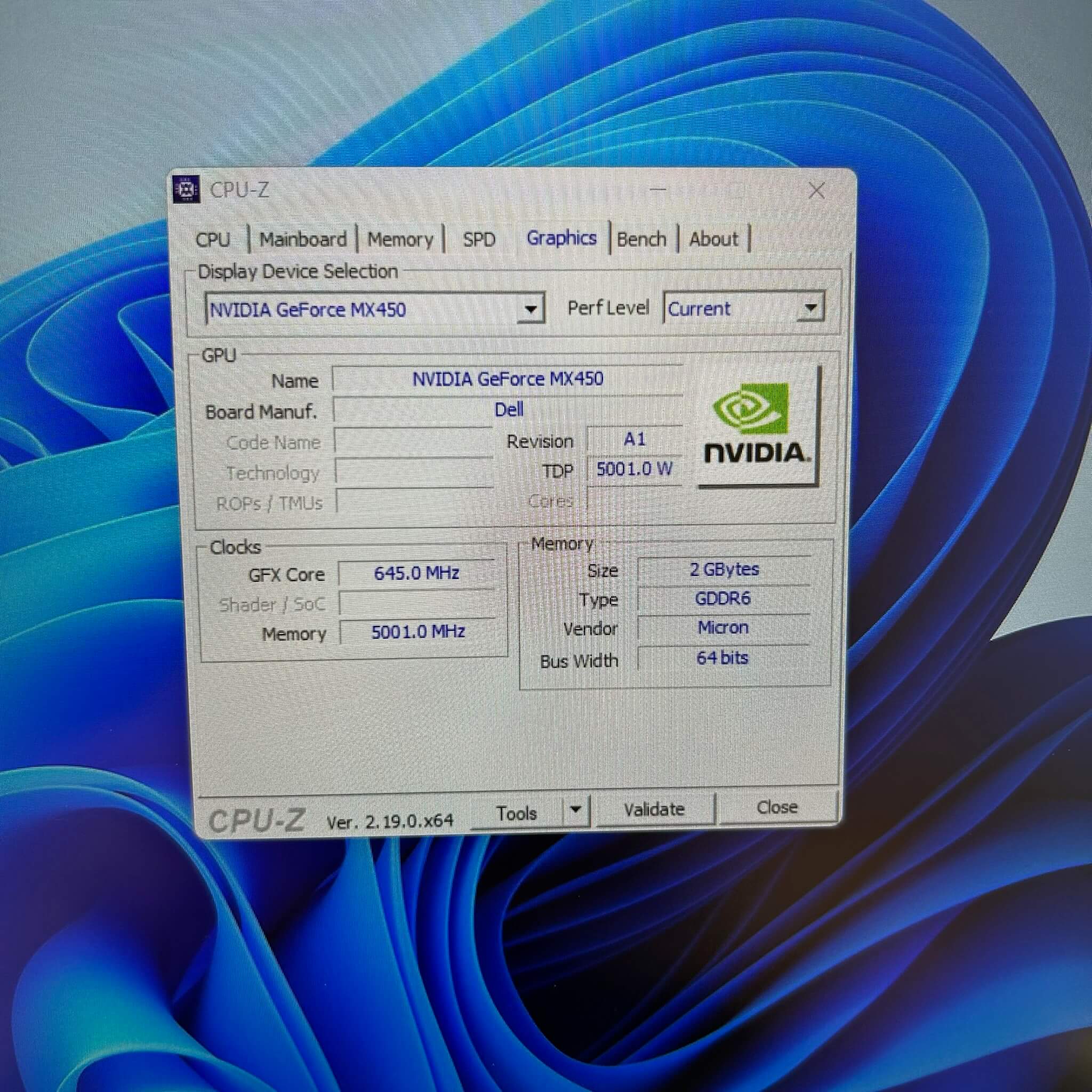Switch to the CPU tab
Image resolution: width=1092 pixels, height=1092 pixels.
[213, 239]
